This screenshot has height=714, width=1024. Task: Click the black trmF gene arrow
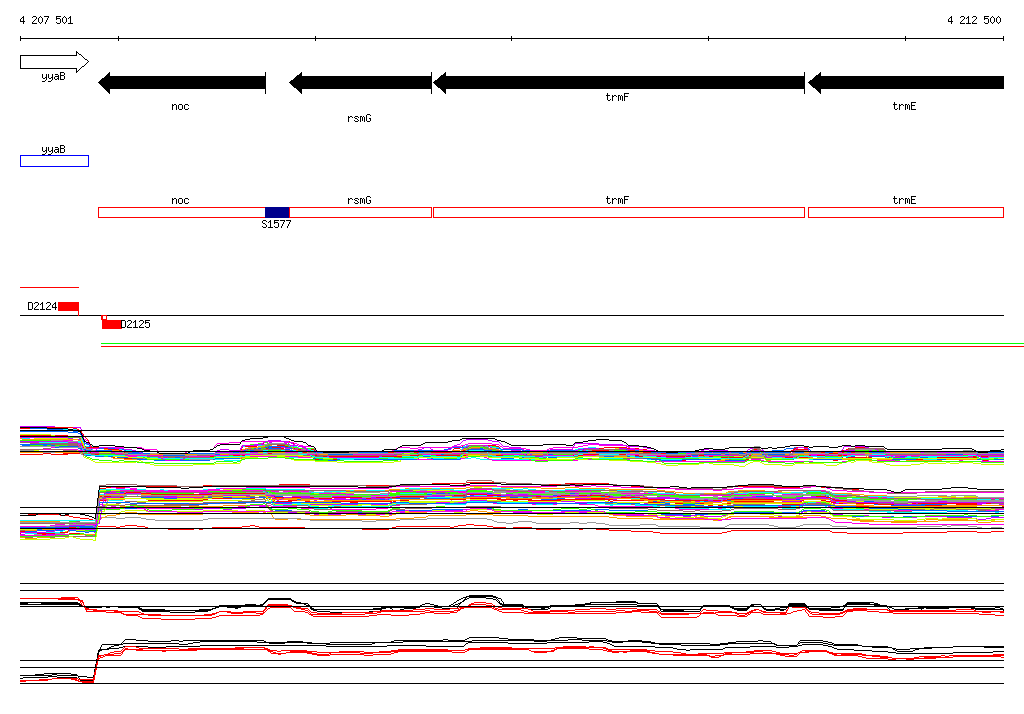619,83
